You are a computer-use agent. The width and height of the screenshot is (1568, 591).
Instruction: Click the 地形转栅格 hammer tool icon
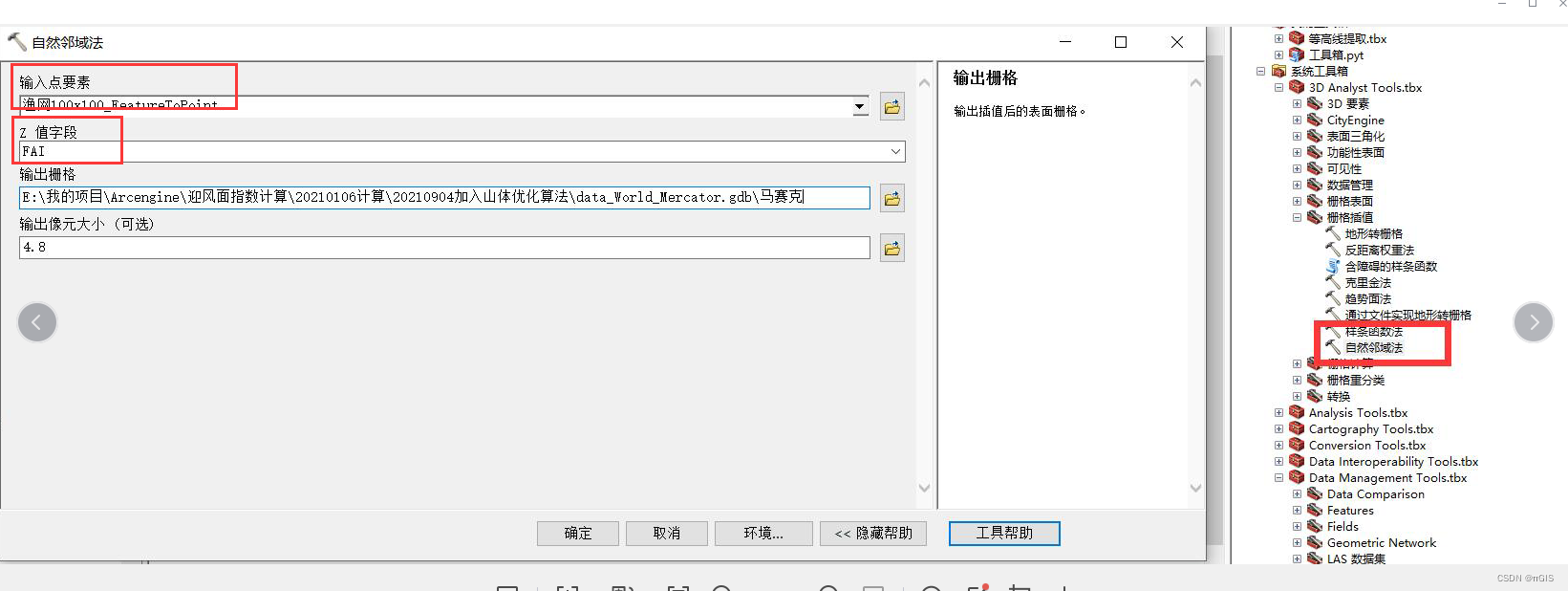[x=1333, y=233]
